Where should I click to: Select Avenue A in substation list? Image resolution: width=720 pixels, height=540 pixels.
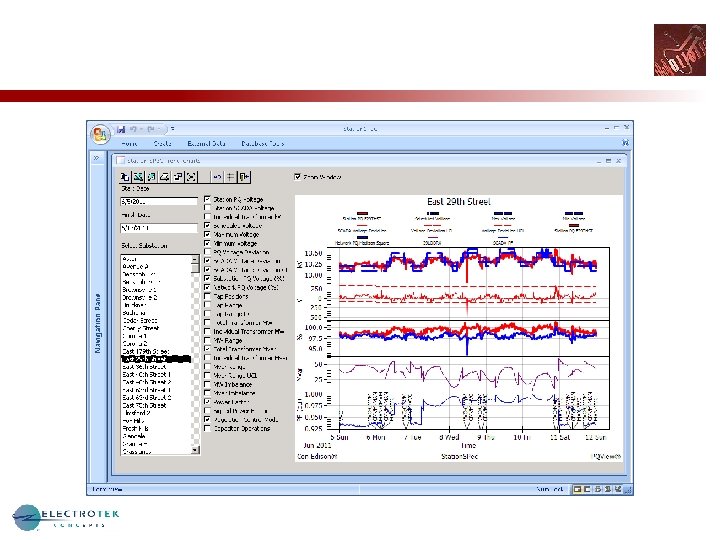(156, 266)
